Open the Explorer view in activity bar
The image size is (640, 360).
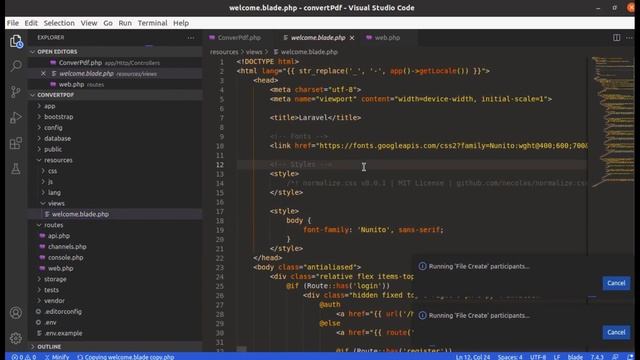(16, 41)
